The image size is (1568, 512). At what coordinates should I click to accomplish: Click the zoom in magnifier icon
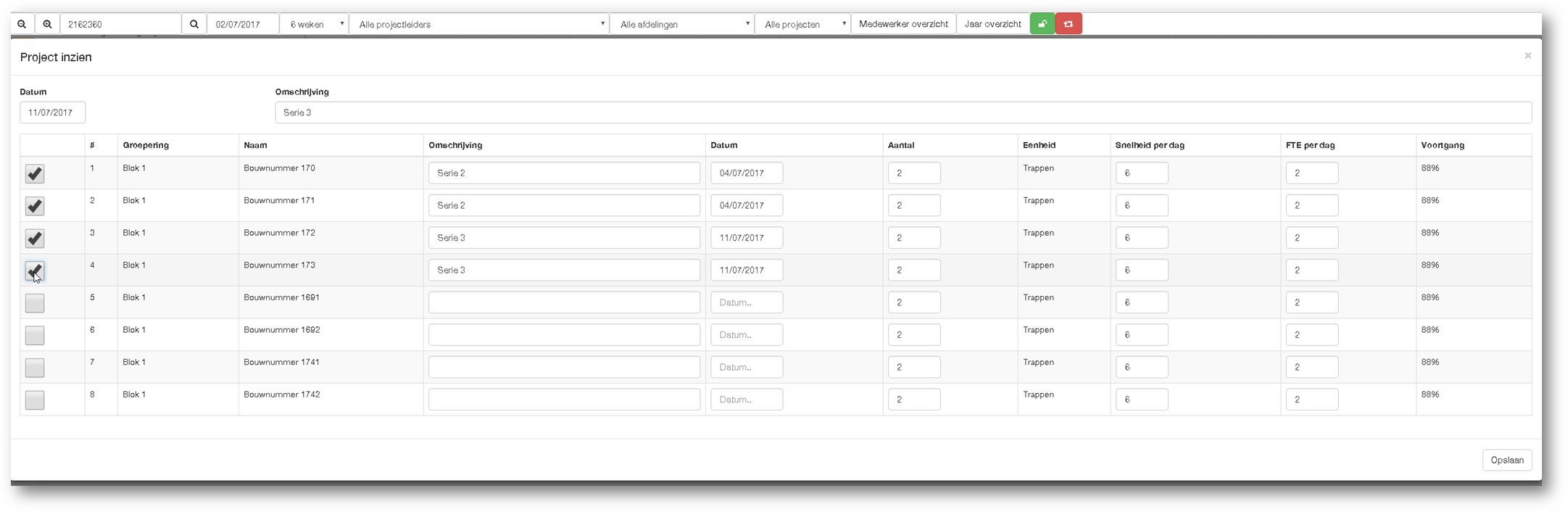pos(47,24)
